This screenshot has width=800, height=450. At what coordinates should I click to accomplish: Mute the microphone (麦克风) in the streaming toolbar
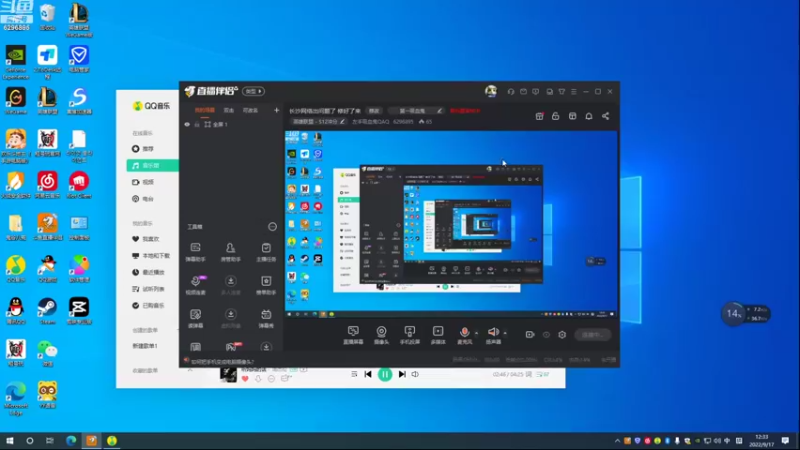[x=464, y=335]
